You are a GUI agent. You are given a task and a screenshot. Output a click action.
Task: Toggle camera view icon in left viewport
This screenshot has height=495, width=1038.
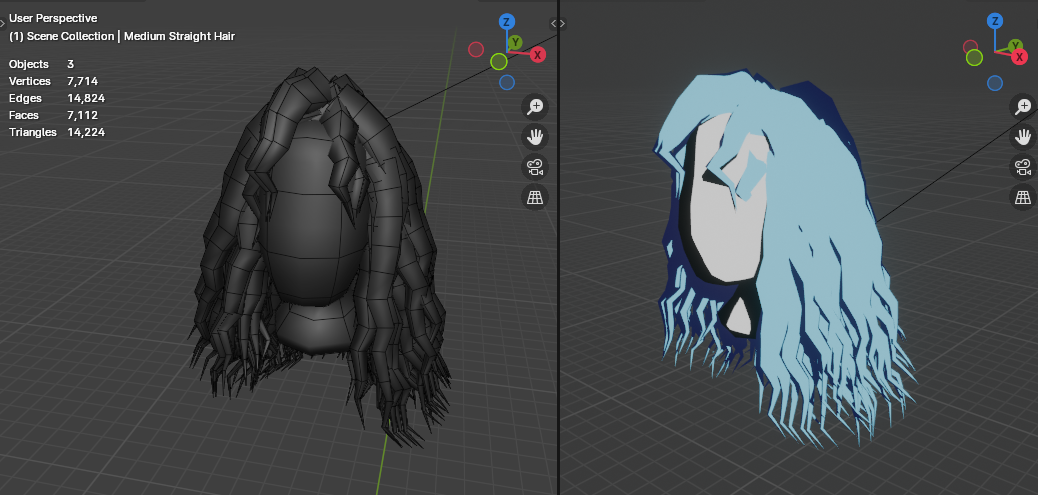[535, 167]
